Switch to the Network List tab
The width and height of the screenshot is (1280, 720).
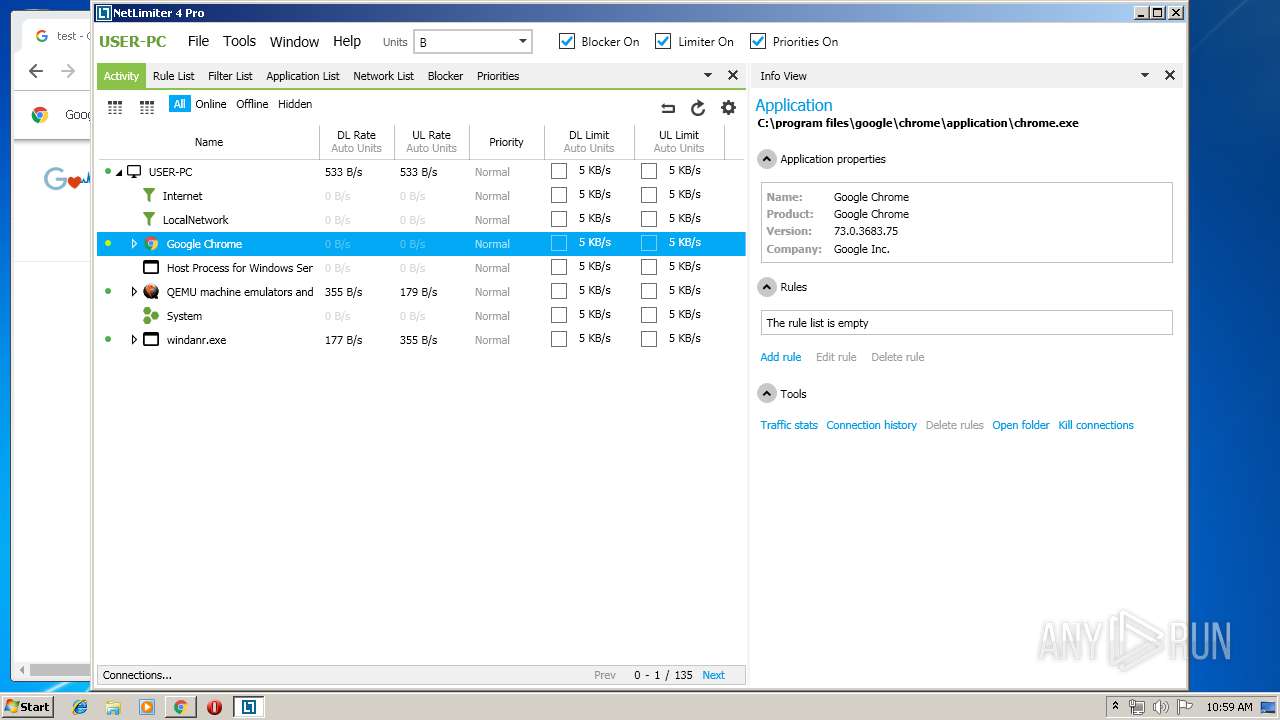coord(384,76)
